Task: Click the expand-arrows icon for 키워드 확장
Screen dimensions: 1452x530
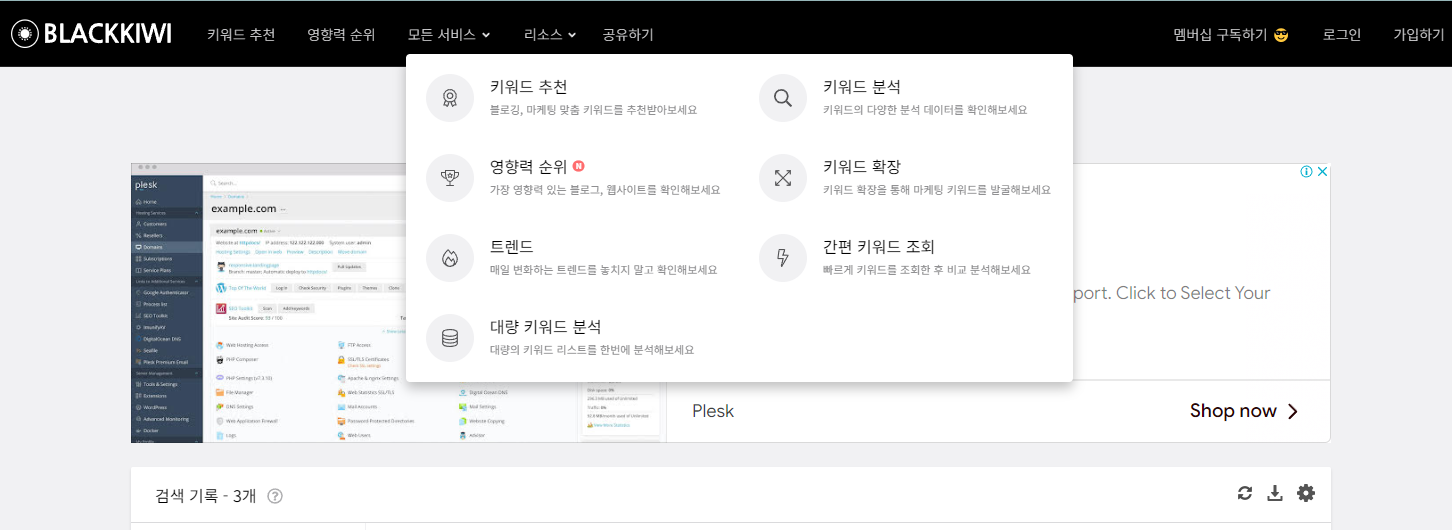Action: click(783, 178)
